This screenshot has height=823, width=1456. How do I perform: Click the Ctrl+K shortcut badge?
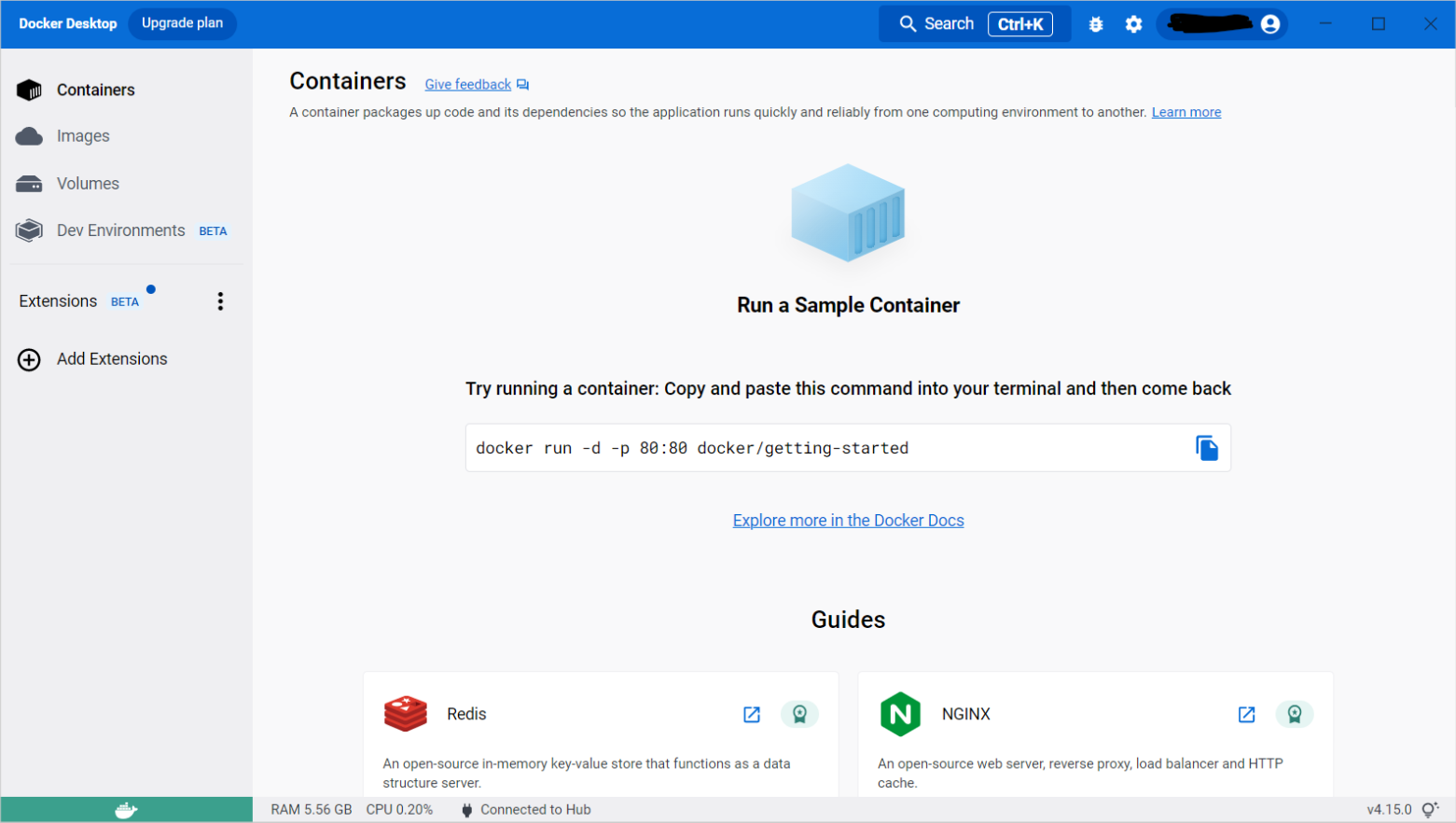(x=1020, y=24)
